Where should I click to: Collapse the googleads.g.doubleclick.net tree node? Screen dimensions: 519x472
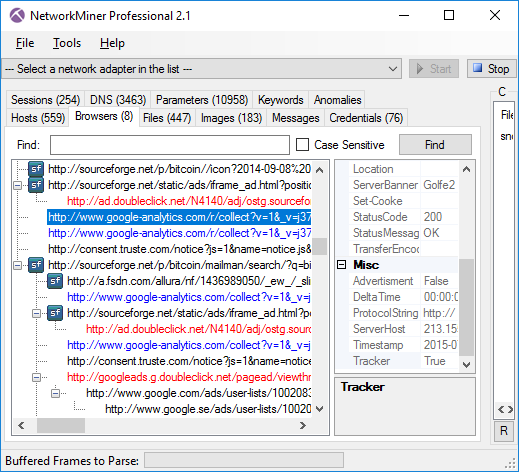[37, 377]
